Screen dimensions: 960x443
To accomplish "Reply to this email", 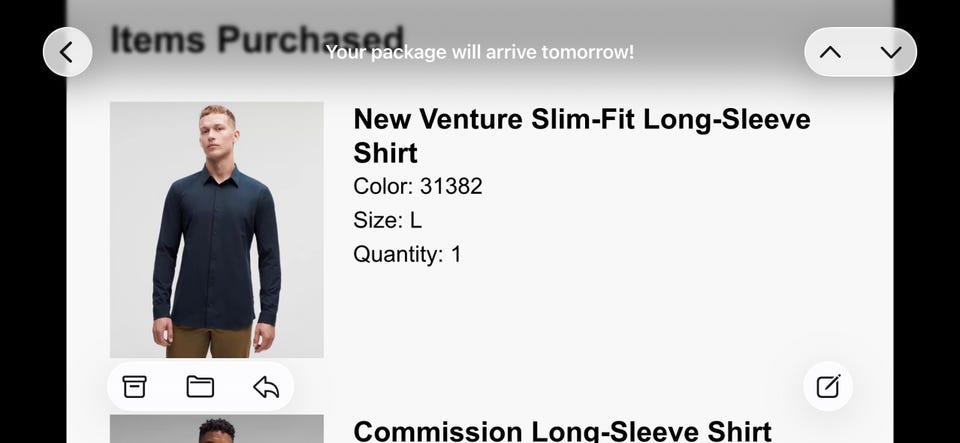I will coord(266,387).
